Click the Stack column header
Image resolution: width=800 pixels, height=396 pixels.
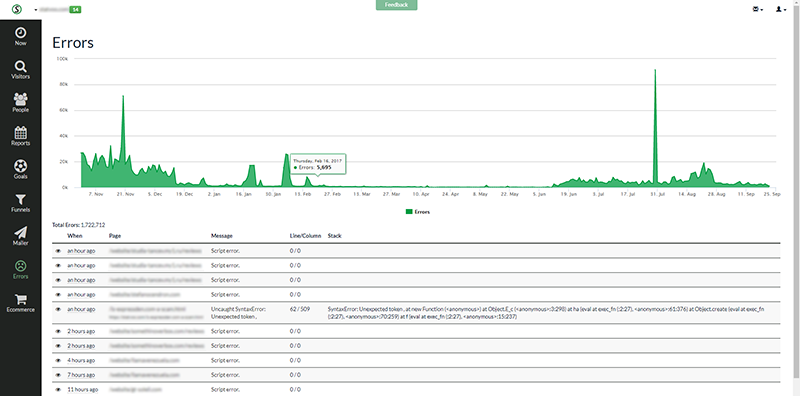point(335,236)
